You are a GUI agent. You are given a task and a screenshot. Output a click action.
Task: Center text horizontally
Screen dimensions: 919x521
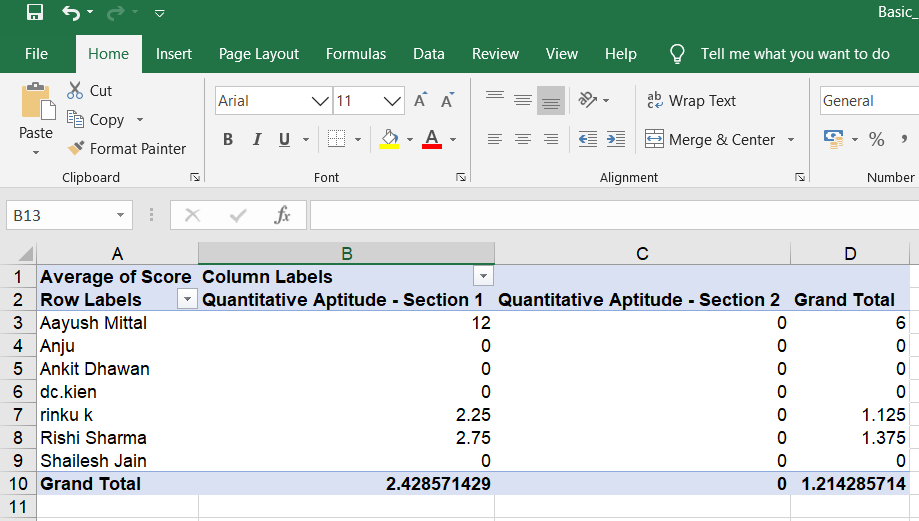point(523,139)
